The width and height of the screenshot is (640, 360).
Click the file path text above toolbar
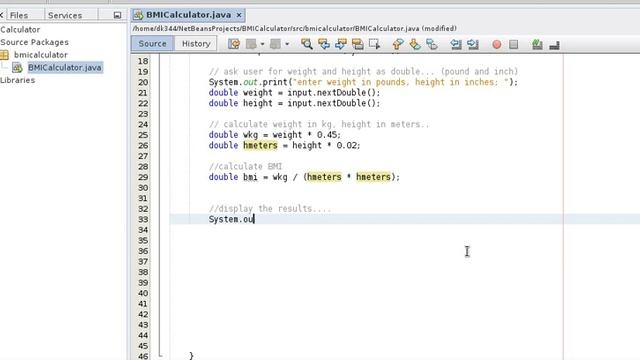click(x=294, y=28)
